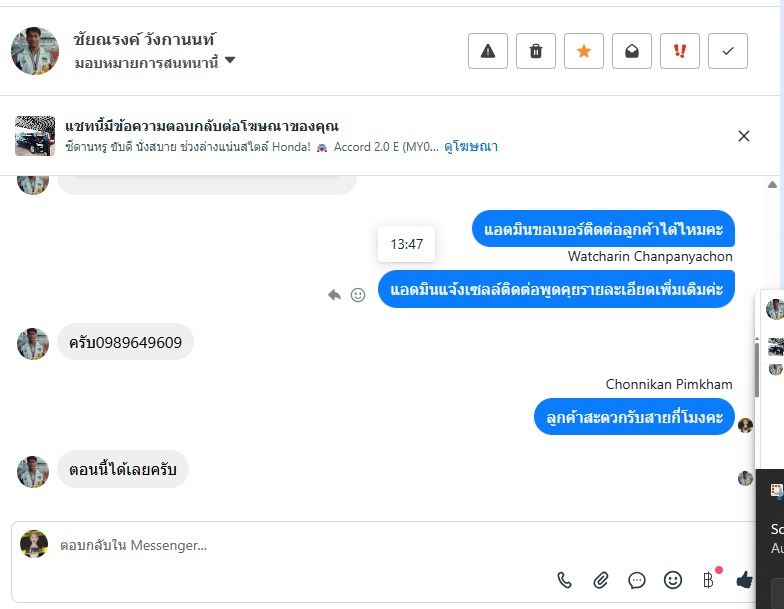React to message with smiley icon
This screenshot has width=784, height=609.
tap(358, 295)
